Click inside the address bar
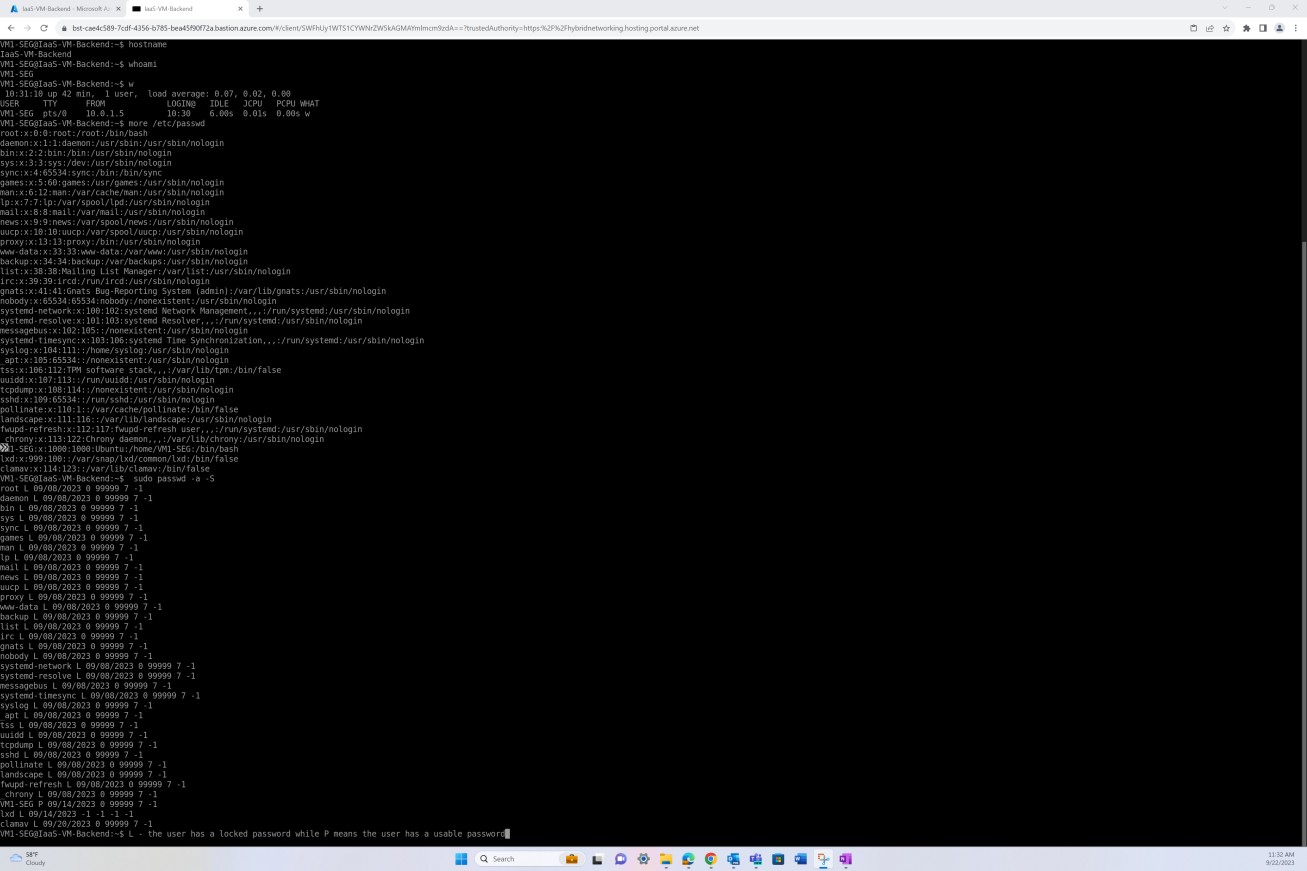Viewport: 1307px width, 871px height. click(400, 28)
